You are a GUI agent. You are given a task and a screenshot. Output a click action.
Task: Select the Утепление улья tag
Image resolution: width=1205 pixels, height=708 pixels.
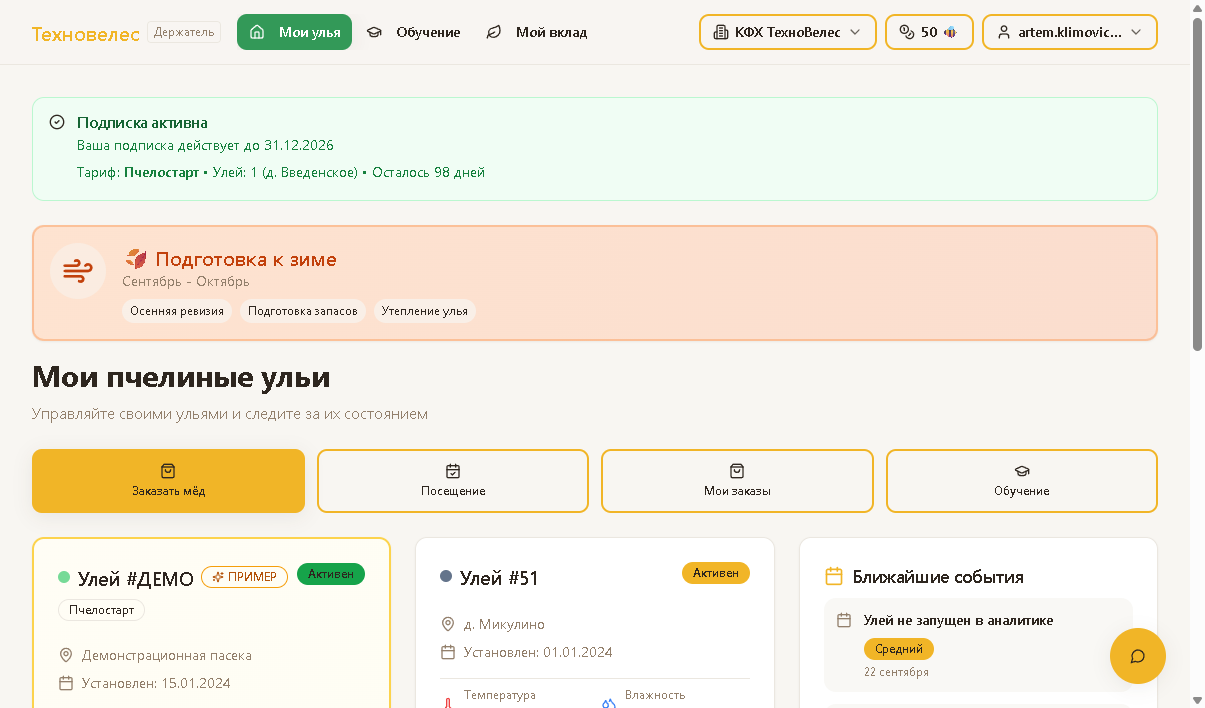(x=425, y=311)
